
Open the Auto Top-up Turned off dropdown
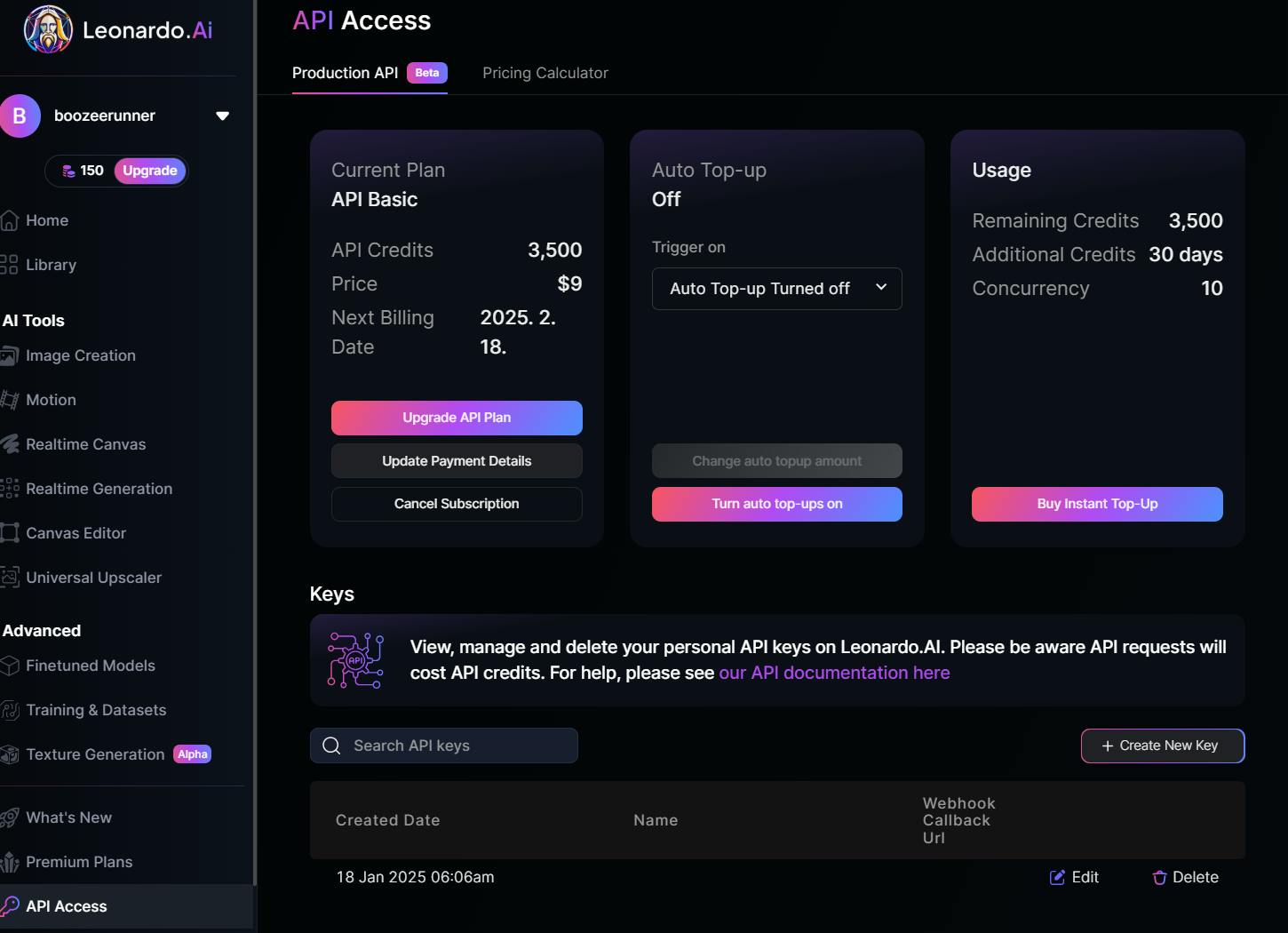coord(776,289)
